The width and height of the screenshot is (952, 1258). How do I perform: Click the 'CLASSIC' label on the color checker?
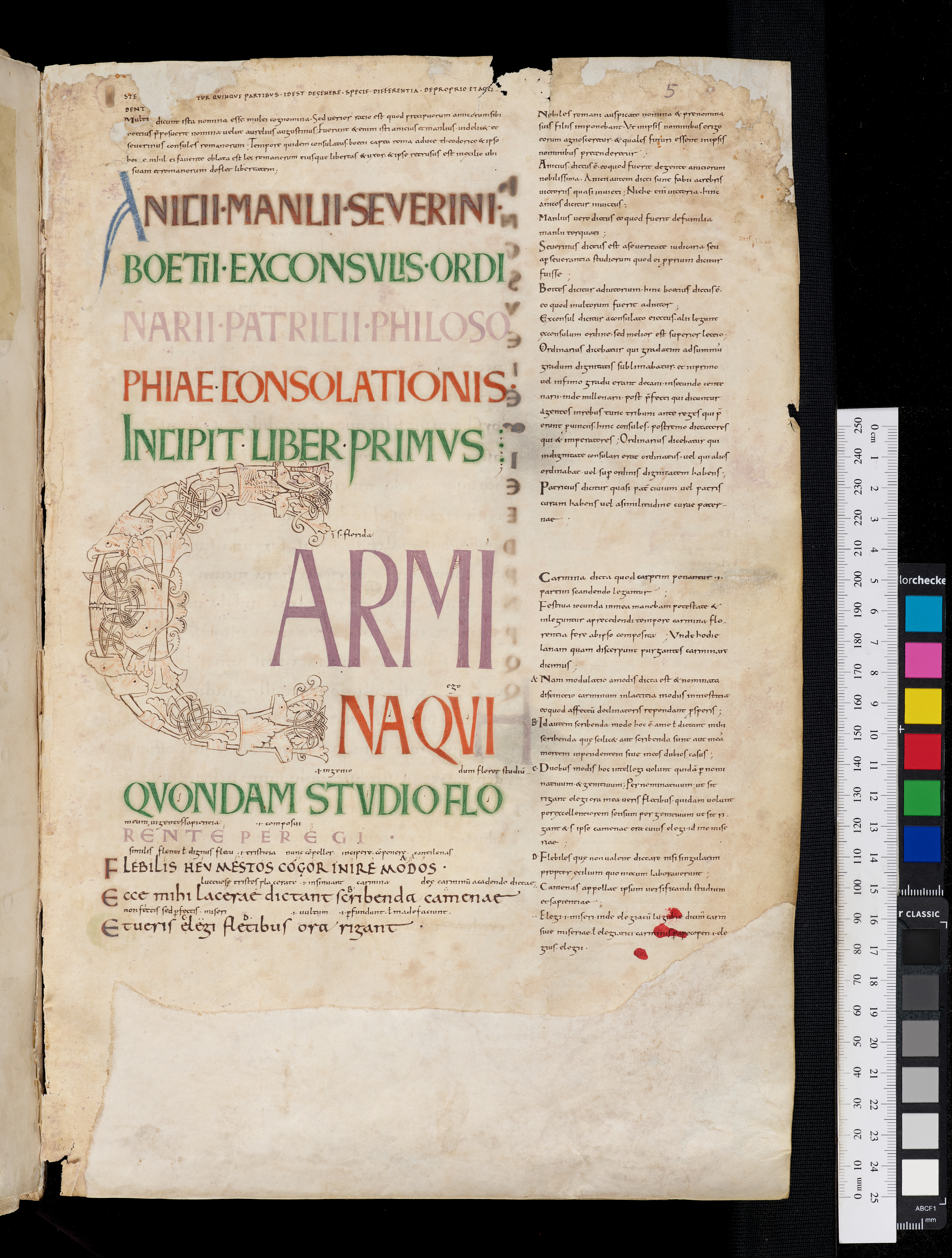click(922, 914)
